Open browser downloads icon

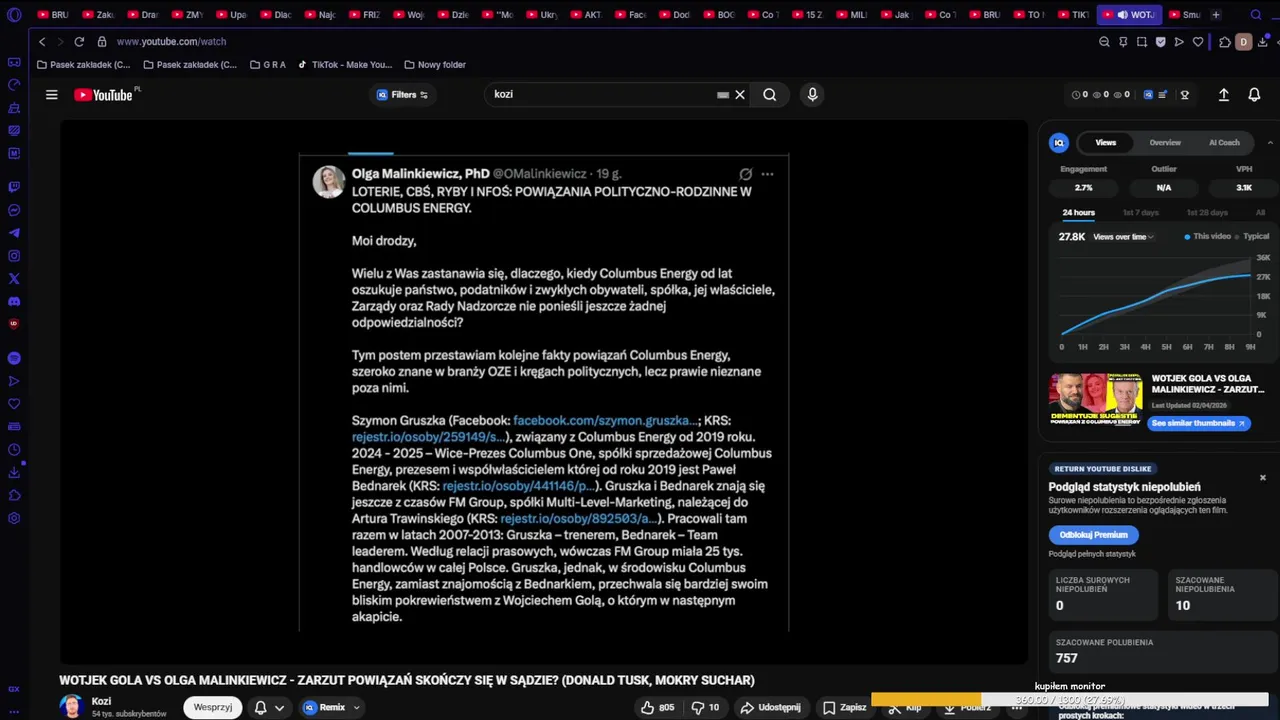1264,42
